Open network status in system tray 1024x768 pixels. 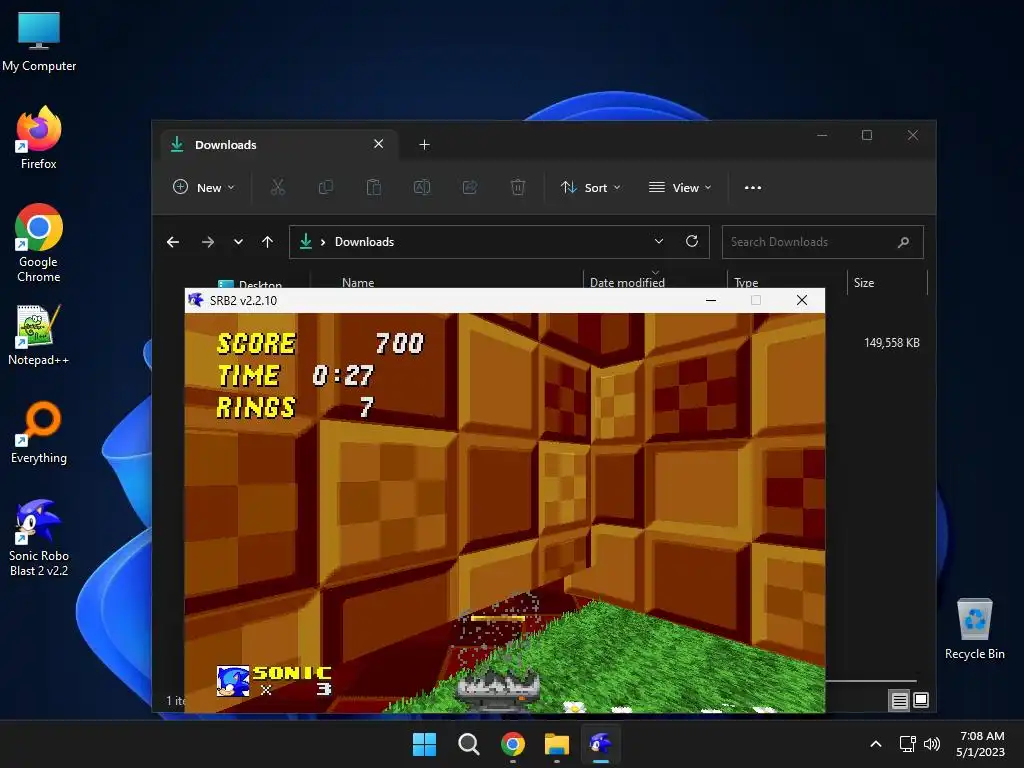907,744
